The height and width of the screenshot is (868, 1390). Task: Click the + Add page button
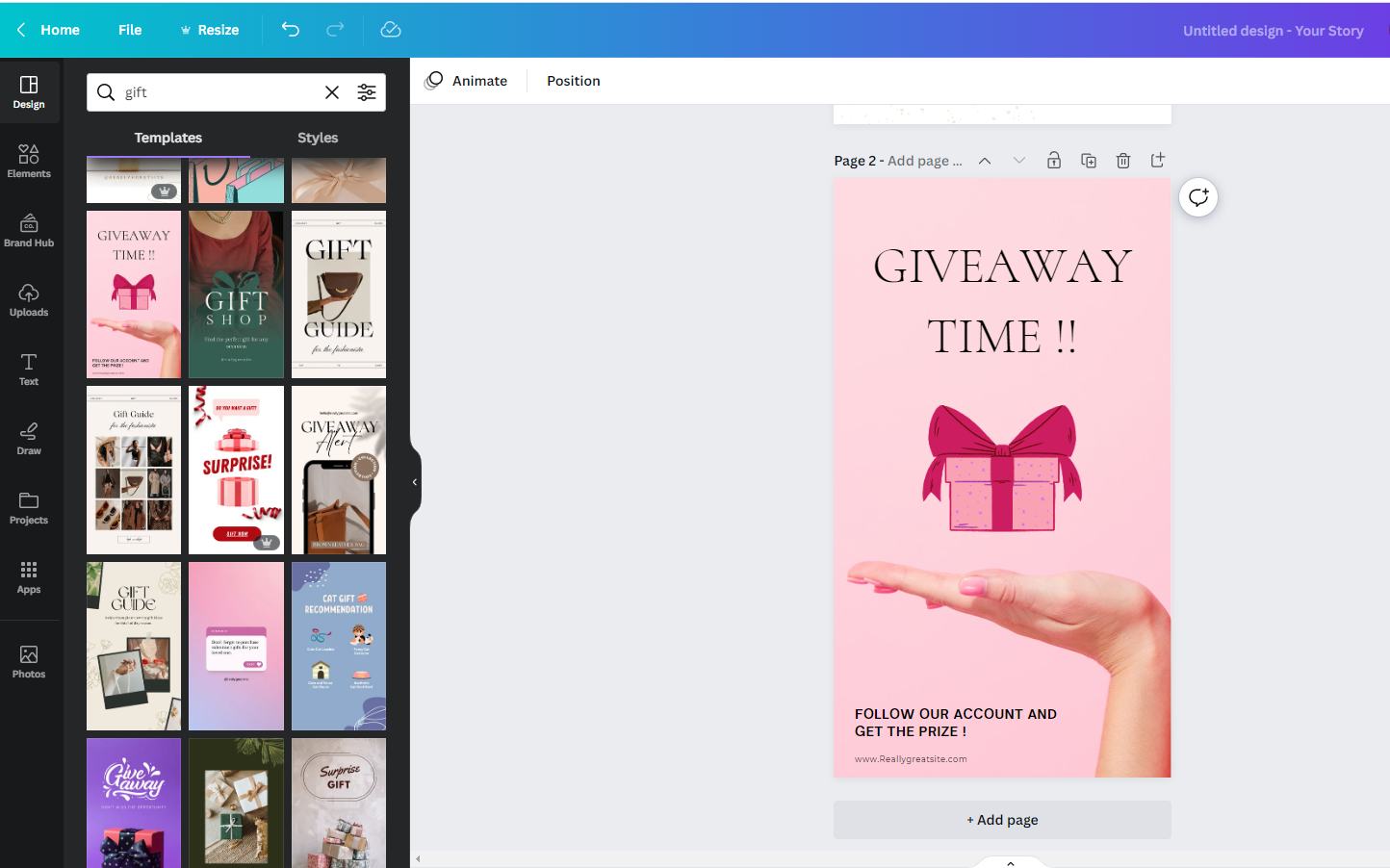1002,820
